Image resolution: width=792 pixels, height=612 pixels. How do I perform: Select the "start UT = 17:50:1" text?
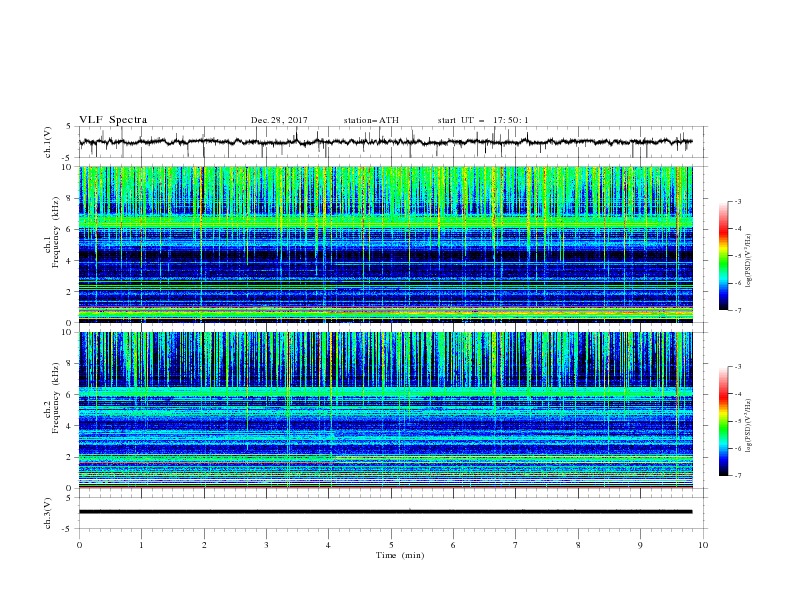point(483,120)
